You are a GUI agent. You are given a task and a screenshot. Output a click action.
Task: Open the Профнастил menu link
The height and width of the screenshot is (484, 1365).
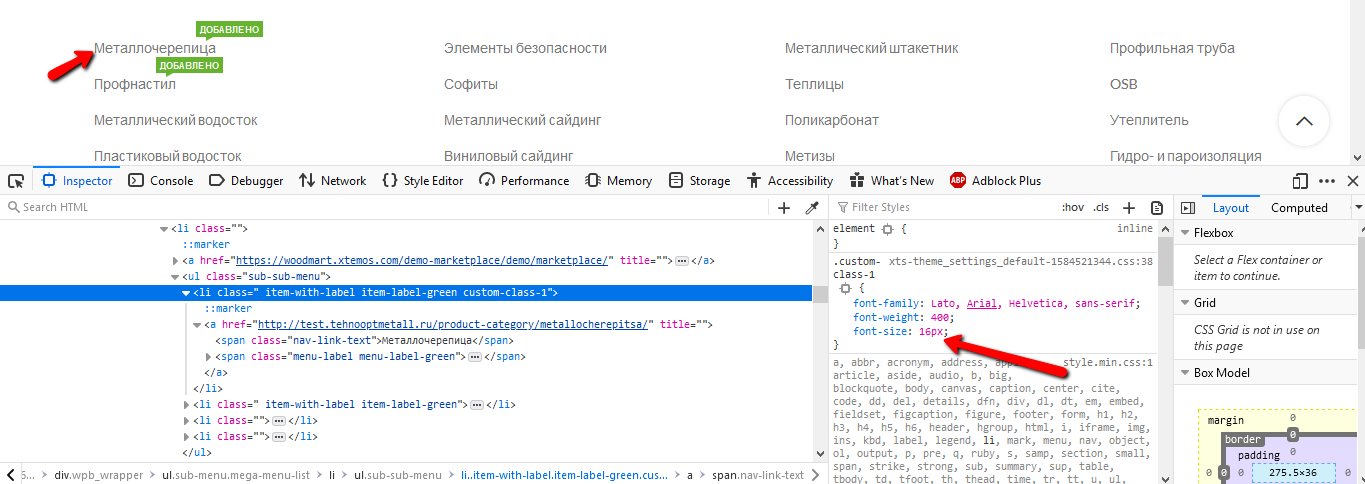click(135, 84)
